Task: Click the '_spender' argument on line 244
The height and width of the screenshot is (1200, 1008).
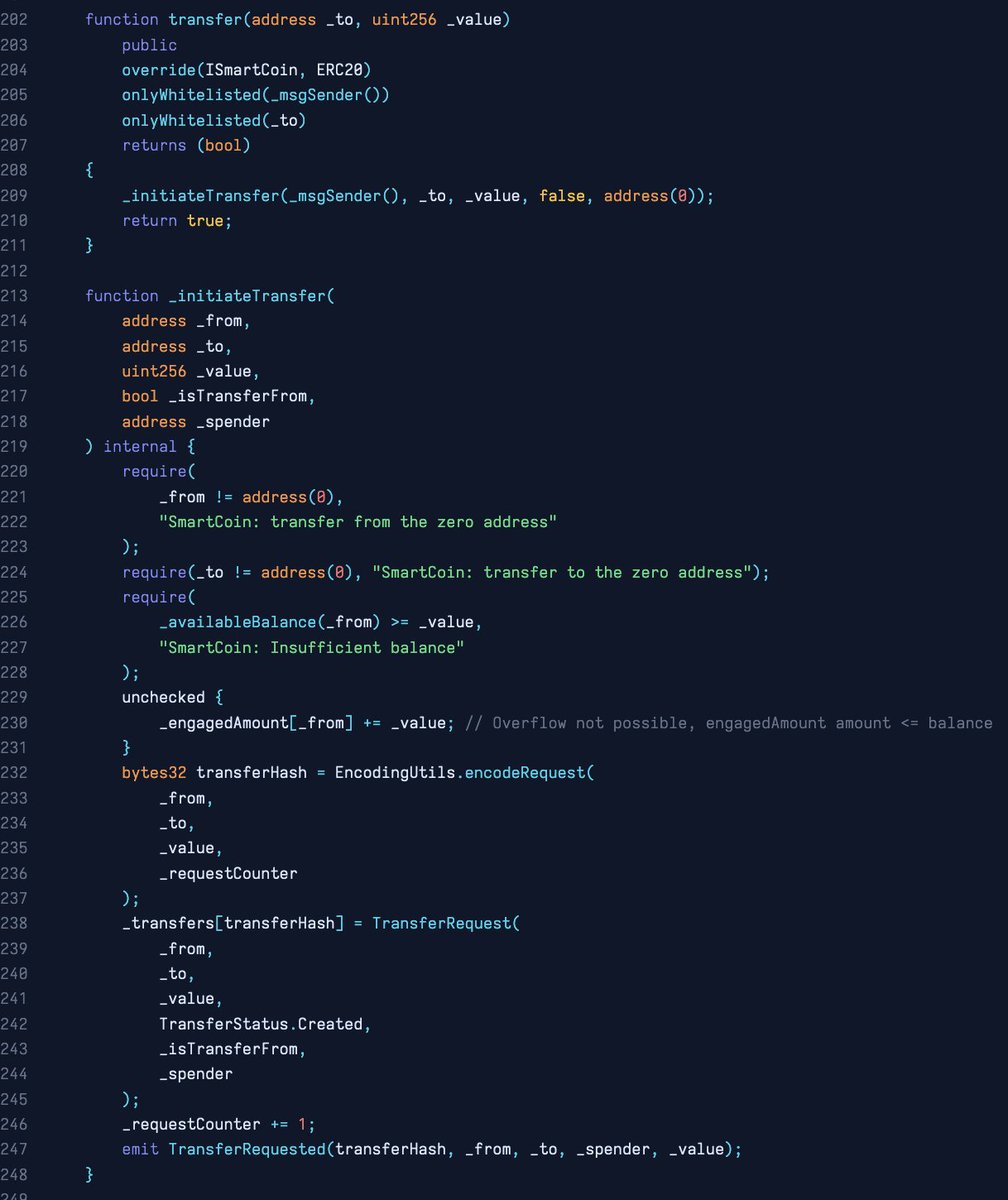Action: [x=195, y=1074]
